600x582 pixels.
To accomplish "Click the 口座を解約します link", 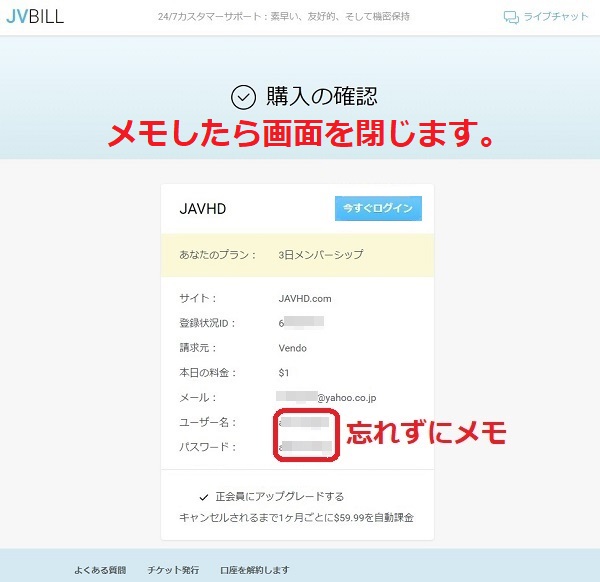I will 254,570.
